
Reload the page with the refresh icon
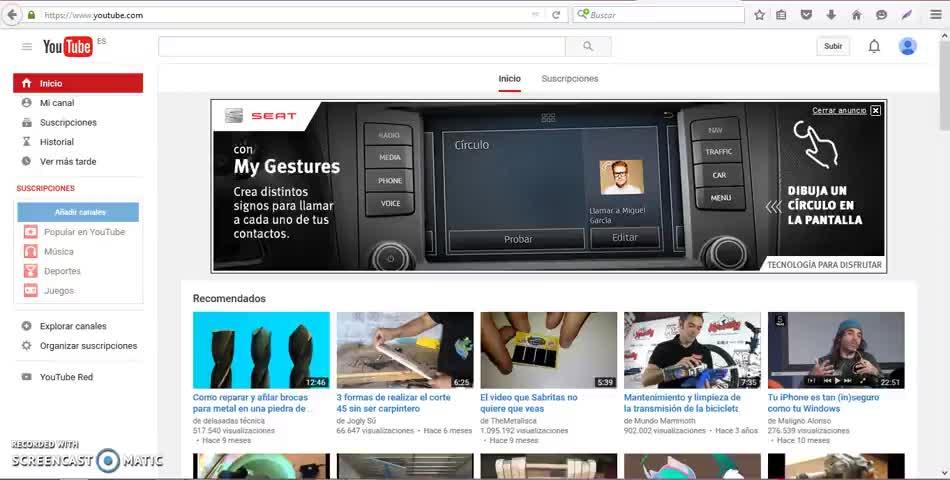(556, 15)
